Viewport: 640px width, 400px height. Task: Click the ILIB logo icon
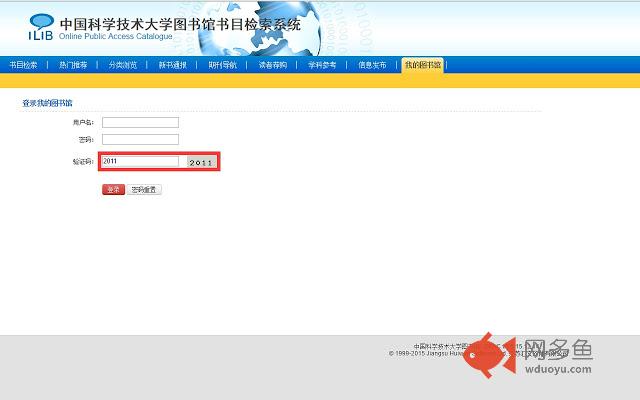[41, 27]
